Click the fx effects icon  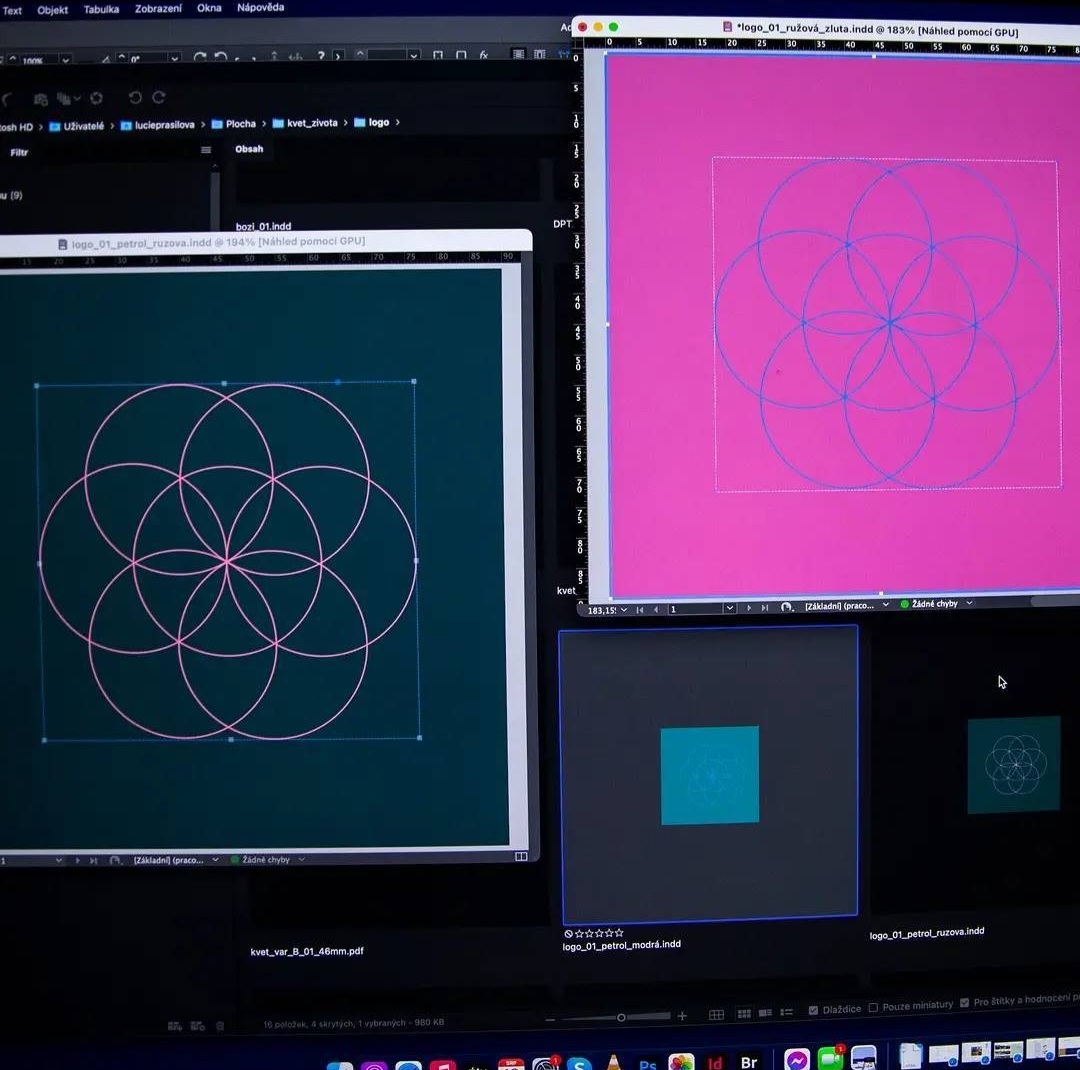[x=484, y=54]
